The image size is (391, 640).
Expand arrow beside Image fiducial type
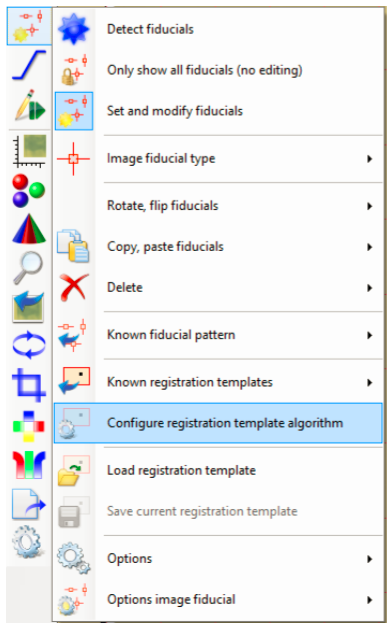click(x=369, y=158)
